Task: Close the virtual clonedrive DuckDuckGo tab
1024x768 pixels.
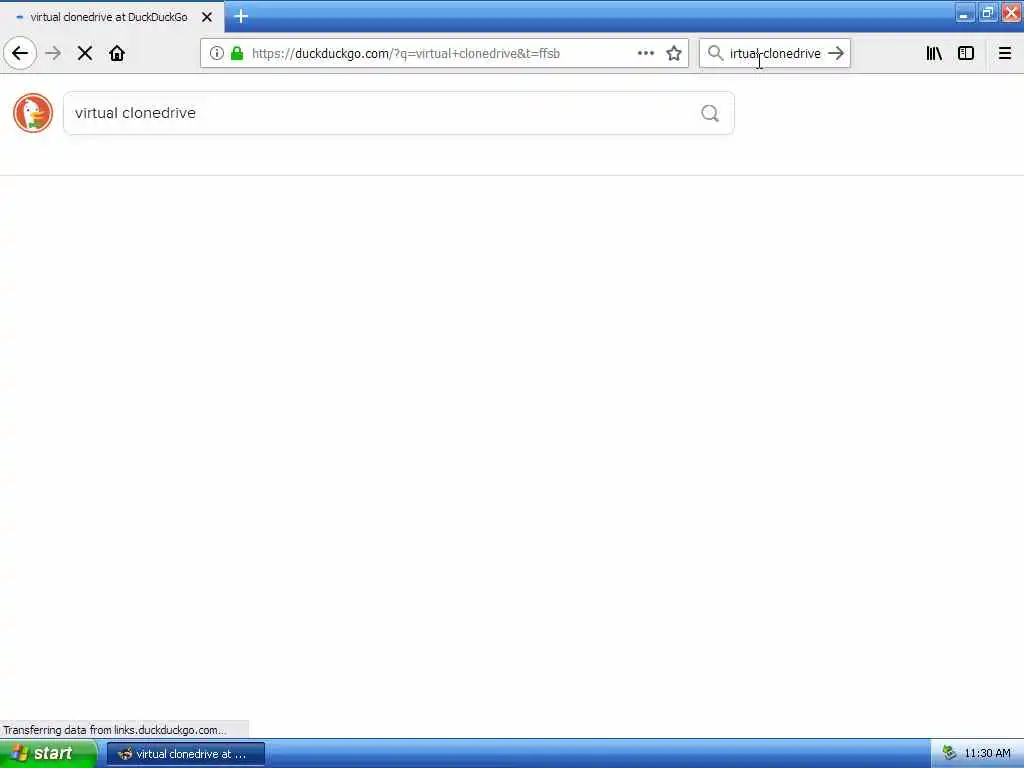Action: pos(207,17)
